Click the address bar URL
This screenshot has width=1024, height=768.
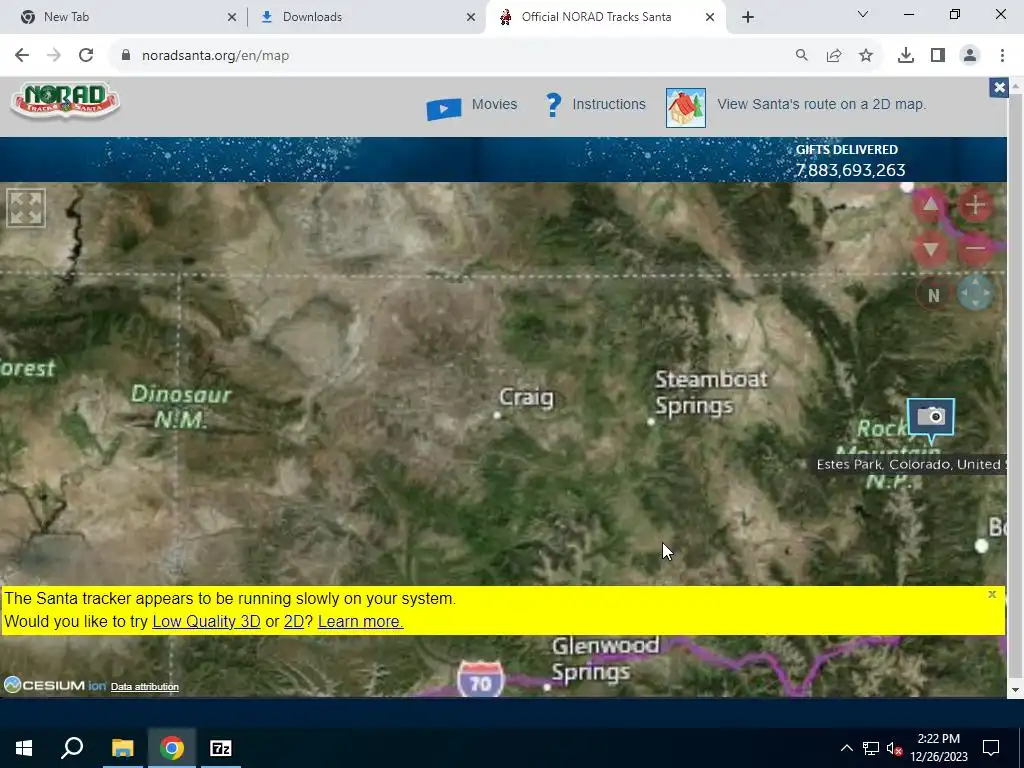coord(216,56)
